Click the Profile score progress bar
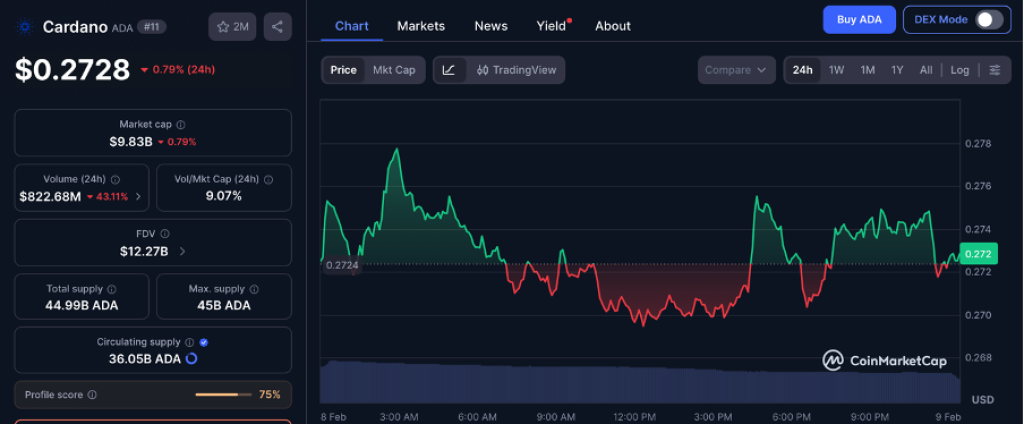Viewport: 1024px width, 424px height. point(223,395)
